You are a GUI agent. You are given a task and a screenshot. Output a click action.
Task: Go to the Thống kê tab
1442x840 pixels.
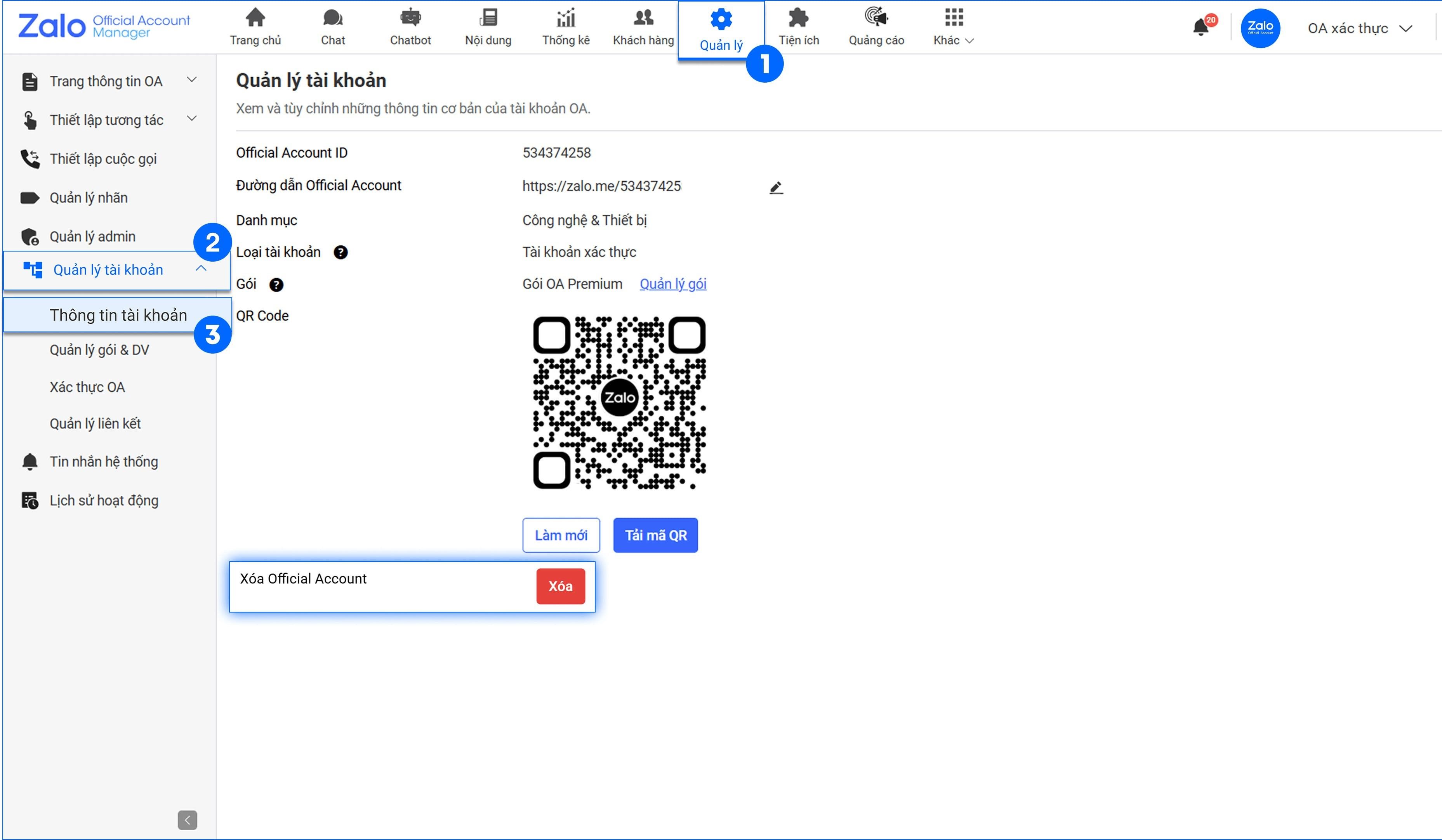coord(566,40)
